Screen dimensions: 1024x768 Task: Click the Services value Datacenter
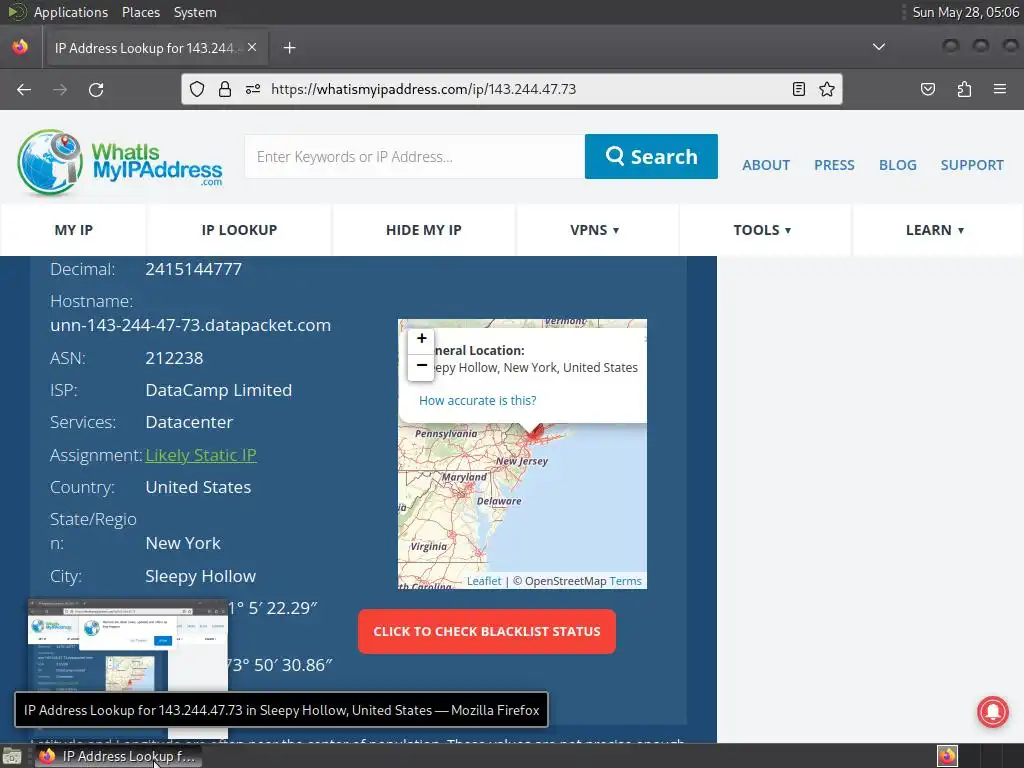click(189, 422)
